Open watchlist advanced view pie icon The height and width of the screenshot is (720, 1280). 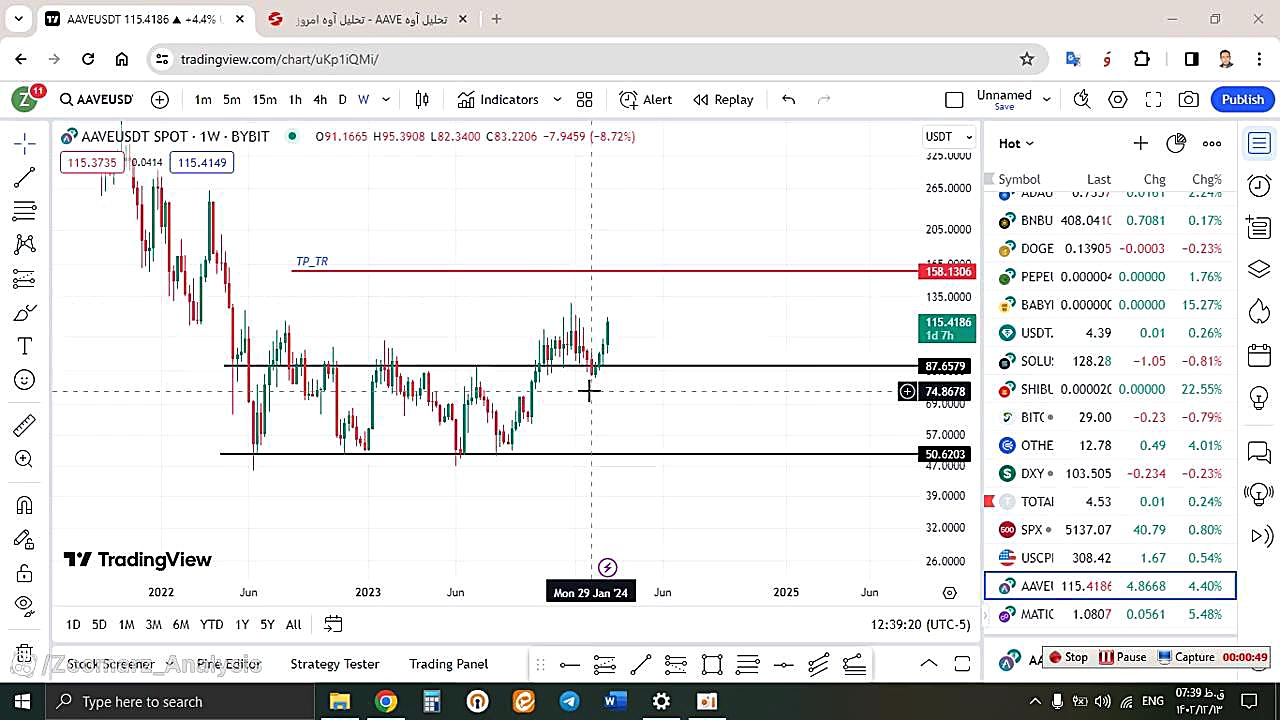tap(1176, 143)
